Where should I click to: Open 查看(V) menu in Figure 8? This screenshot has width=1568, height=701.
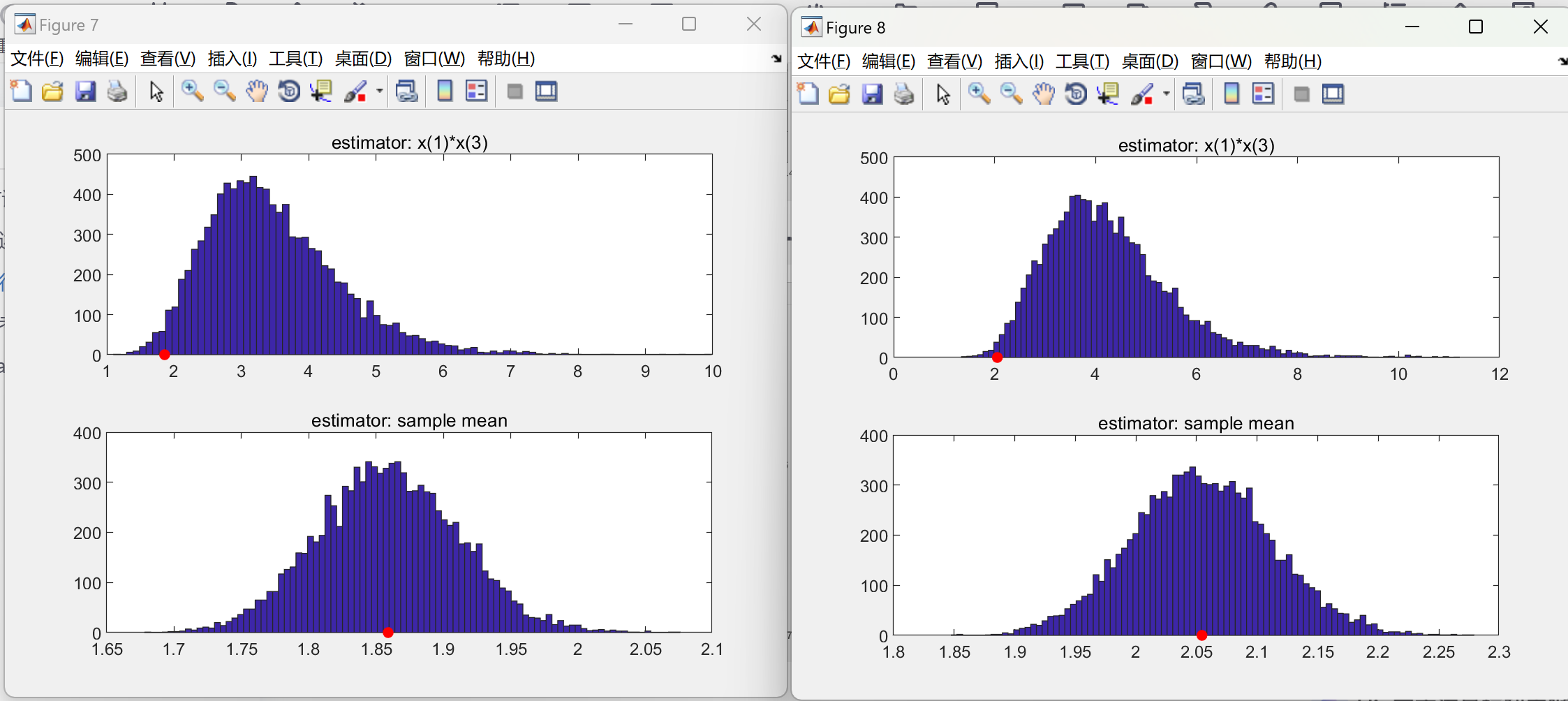(954, 61)
